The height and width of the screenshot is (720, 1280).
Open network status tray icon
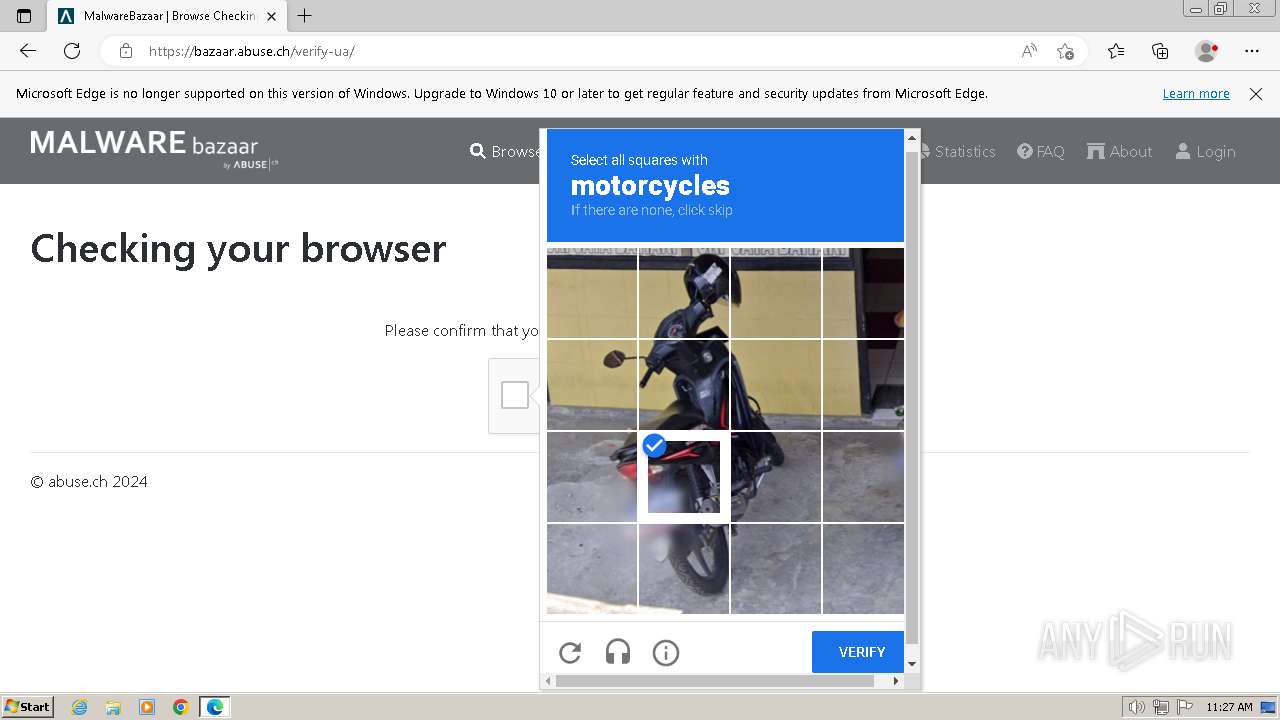click(x=1161, y=707)
